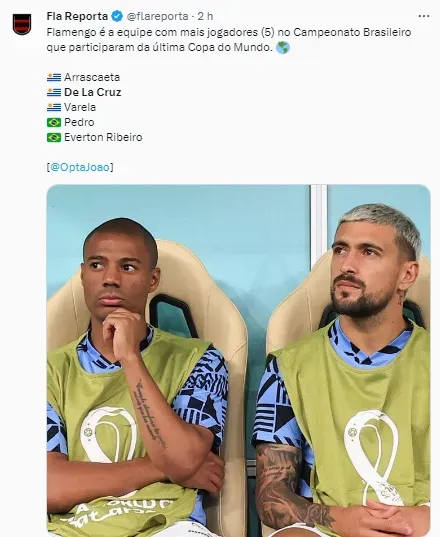Select the bold De La Cruz text
Image resolution: width=440 pixels, height=537 pixels.
pyautogui.click(x=93, y=92)
